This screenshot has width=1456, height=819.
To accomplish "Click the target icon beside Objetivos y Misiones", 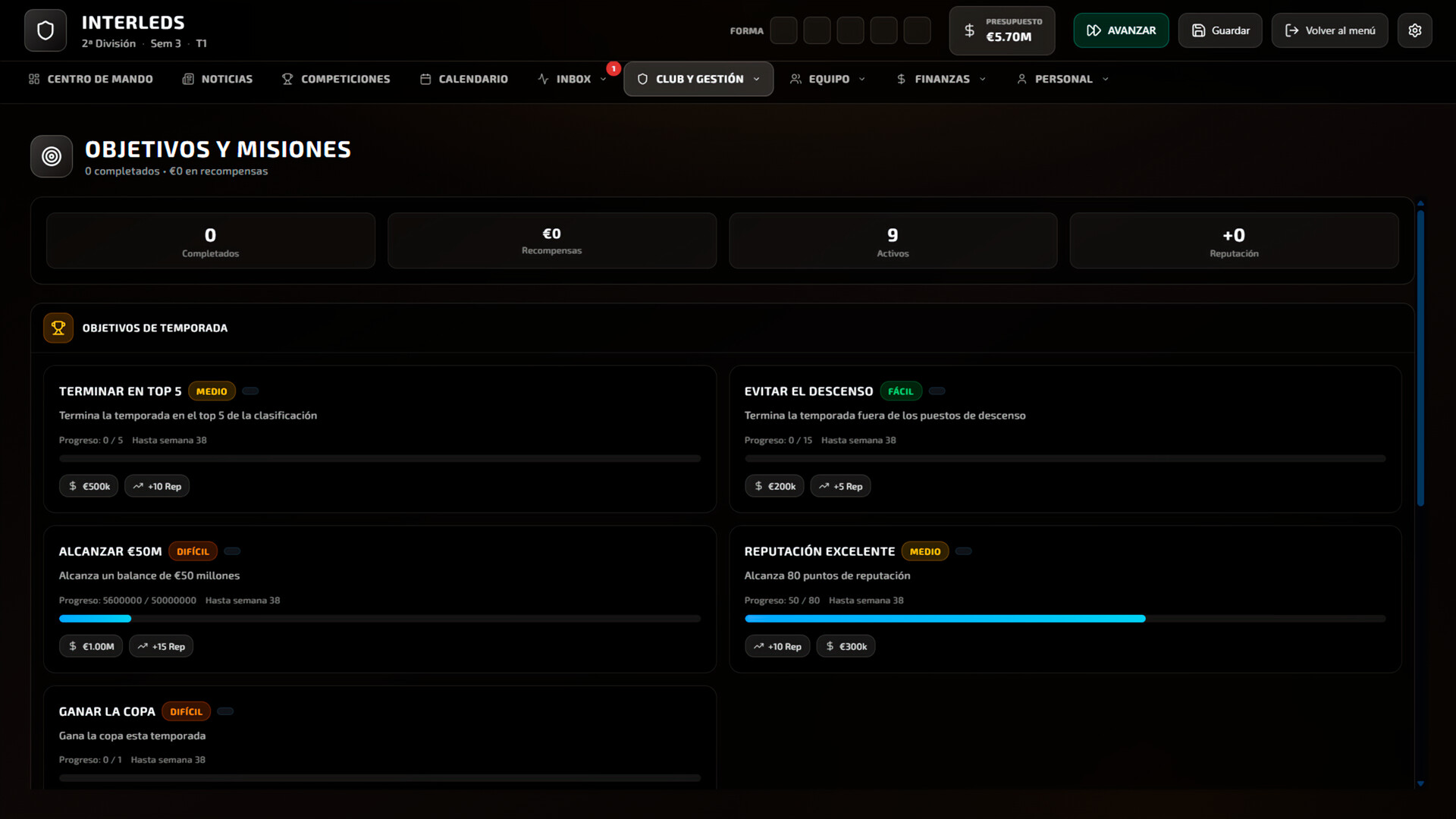I will pyautogui.click(x=51, y=156).
